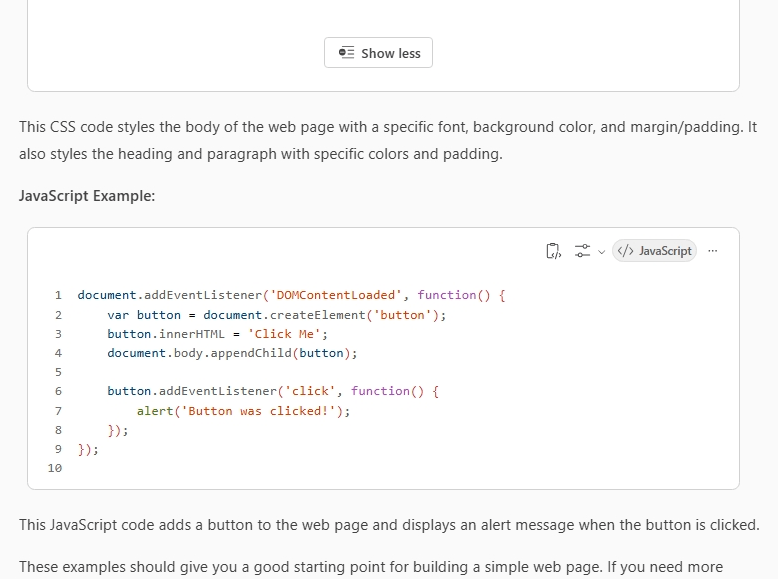This screenshot has width=778, height=579.
Task: Collapse the code block with Show less
Action: pos(379,53)
